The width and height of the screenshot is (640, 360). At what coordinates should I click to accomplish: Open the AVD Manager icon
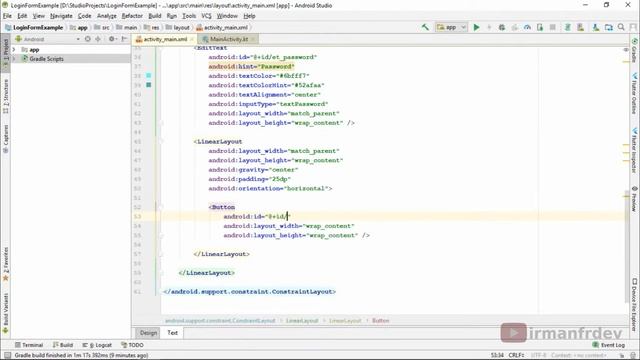[580, 27]
